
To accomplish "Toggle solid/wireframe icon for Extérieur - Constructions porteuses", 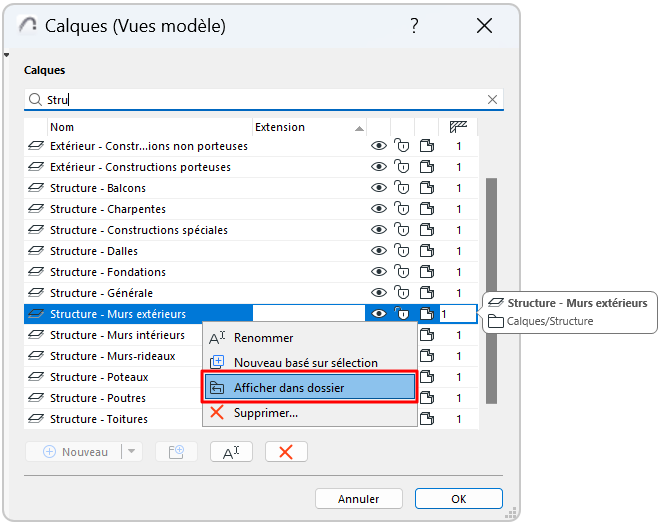I will (x=427, y=166).
